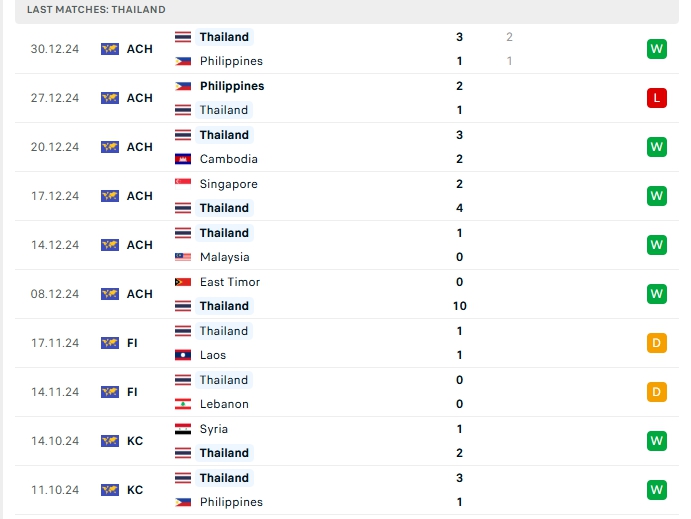Click the Syria flag icon
The height and width of the screenshot is (519, 691).
(183, 429)
